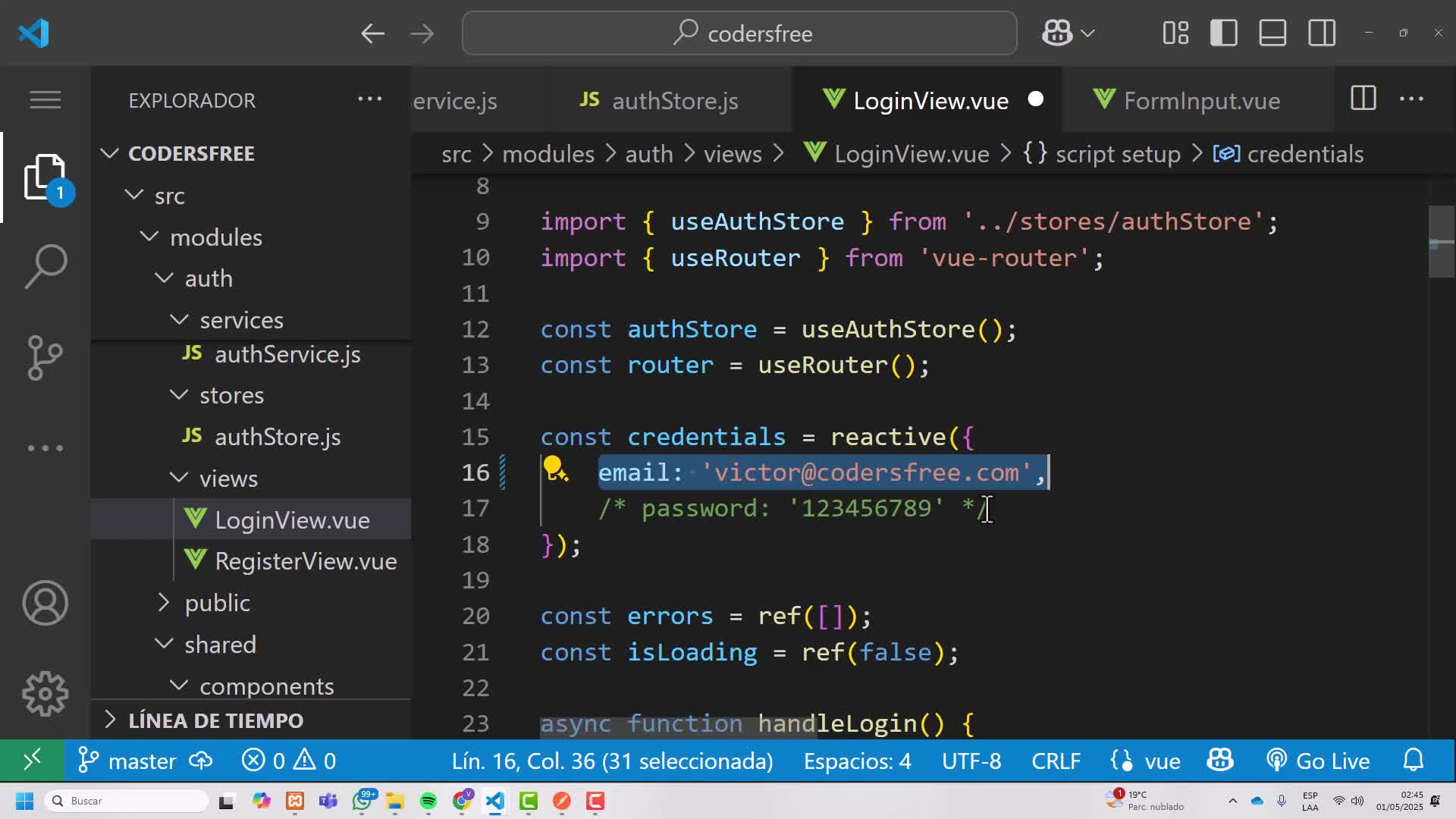The height and width of the screenshot is (819, 1456).
Task: Synchronize changes cloud icon in status bar
Action: (201, 760)
